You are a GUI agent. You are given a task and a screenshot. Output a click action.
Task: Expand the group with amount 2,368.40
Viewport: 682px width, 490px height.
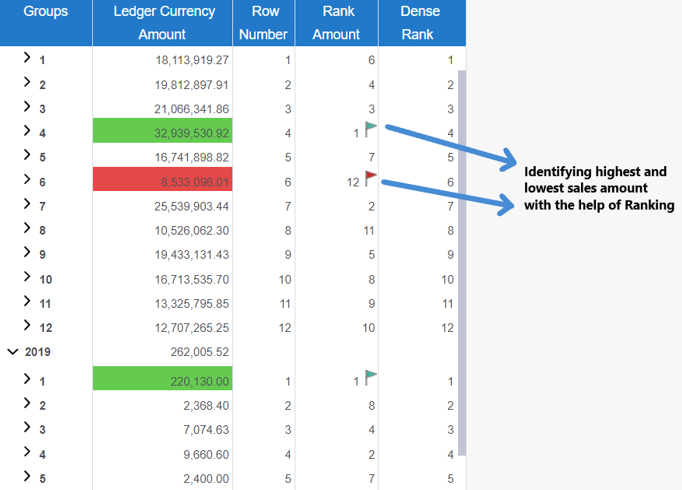[27, 405]
